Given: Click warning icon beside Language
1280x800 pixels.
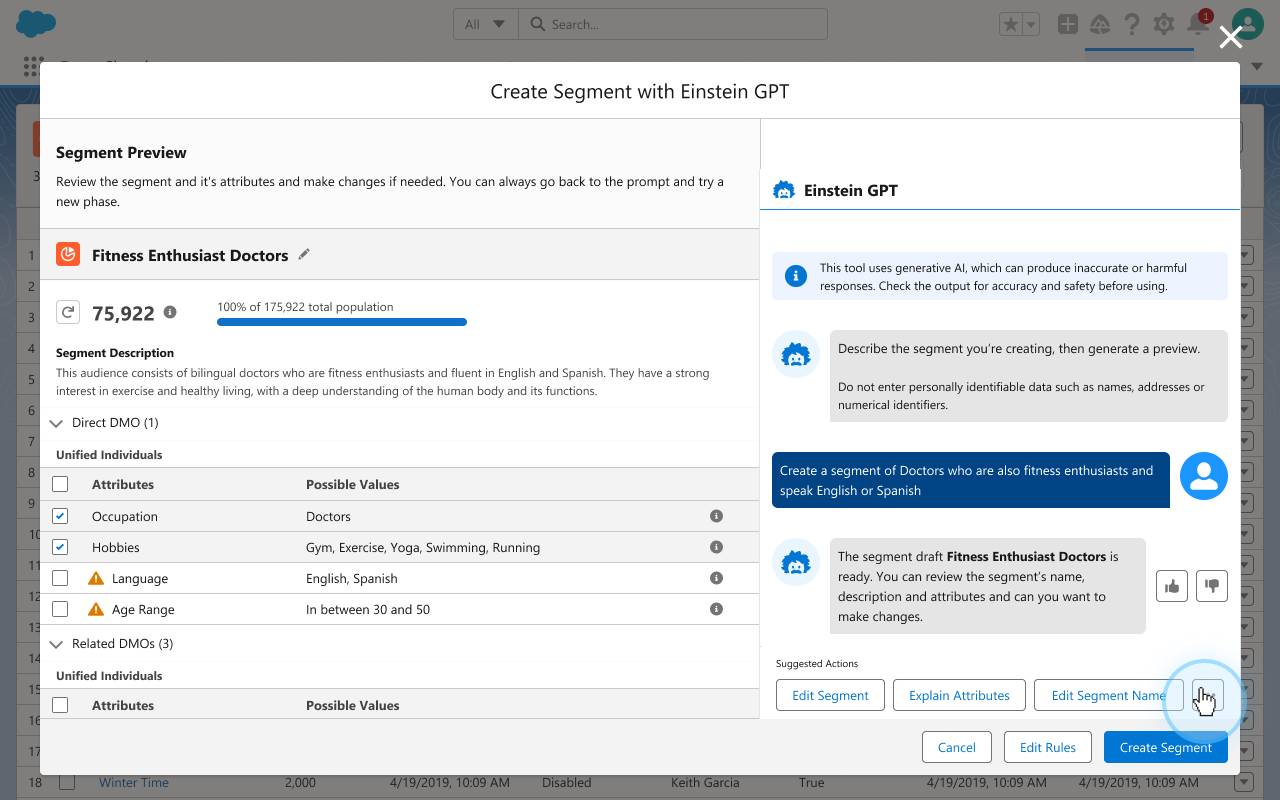Looking at the screenshot, I should pyautogui.click(x=96, y=578).
